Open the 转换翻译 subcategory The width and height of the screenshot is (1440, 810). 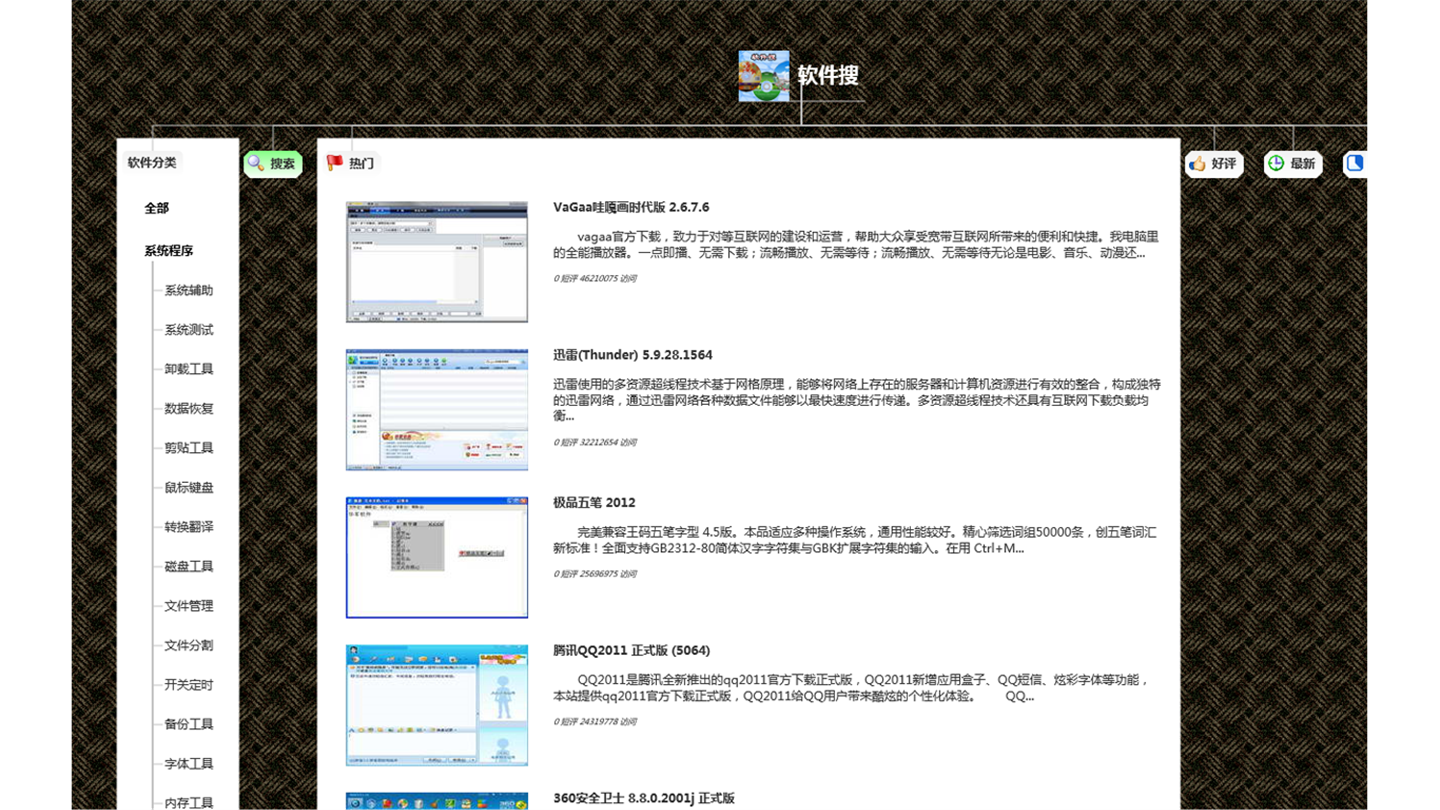pyautogui.click(x=189, y=527)
